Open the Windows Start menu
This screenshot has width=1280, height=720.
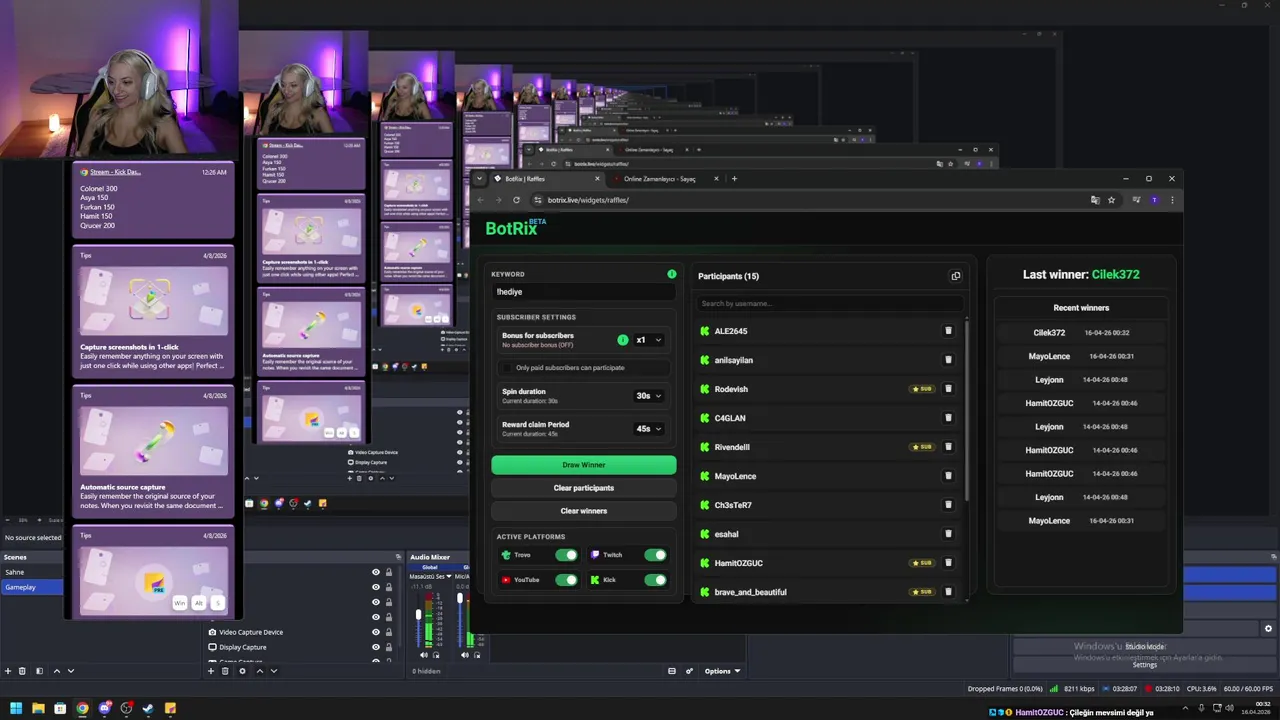click(x=16, y=708)
